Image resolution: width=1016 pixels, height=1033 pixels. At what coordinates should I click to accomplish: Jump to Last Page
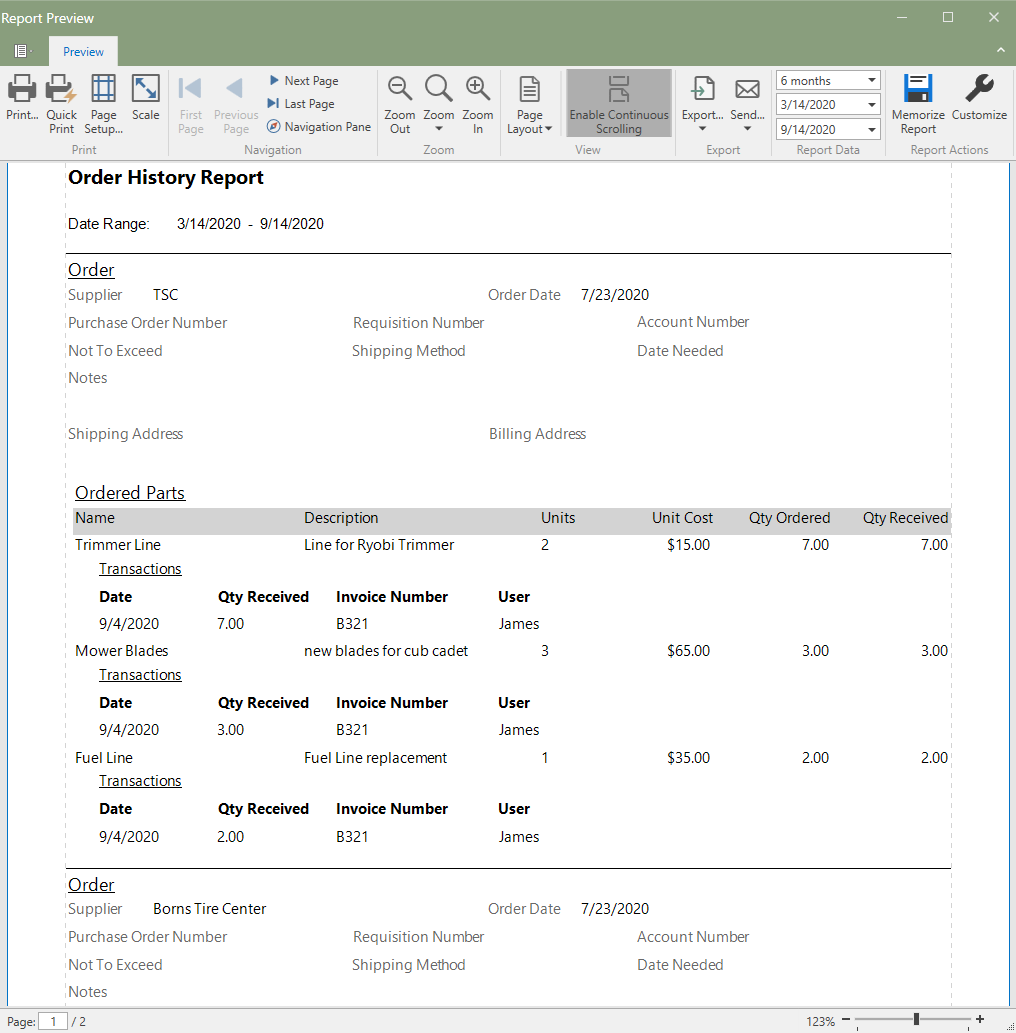click(x=301, y=103)
